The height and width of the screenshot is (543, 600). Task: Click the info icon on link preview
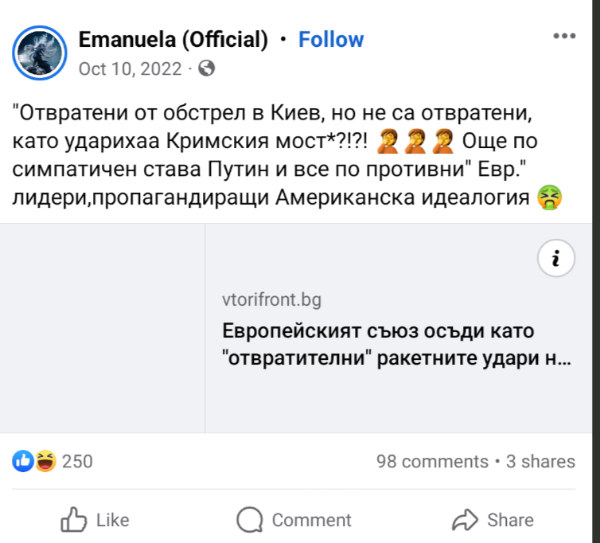point(555,259)
